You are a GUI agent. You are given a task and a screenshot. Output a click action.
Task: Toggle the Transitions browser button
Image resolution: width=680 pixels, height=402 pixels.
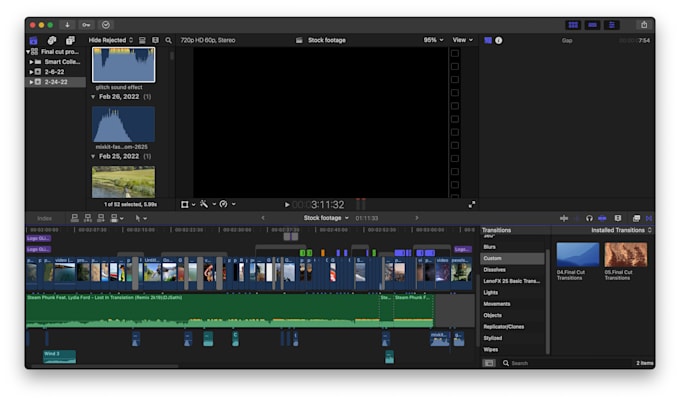pyautogui.click(x=649, y=218)
